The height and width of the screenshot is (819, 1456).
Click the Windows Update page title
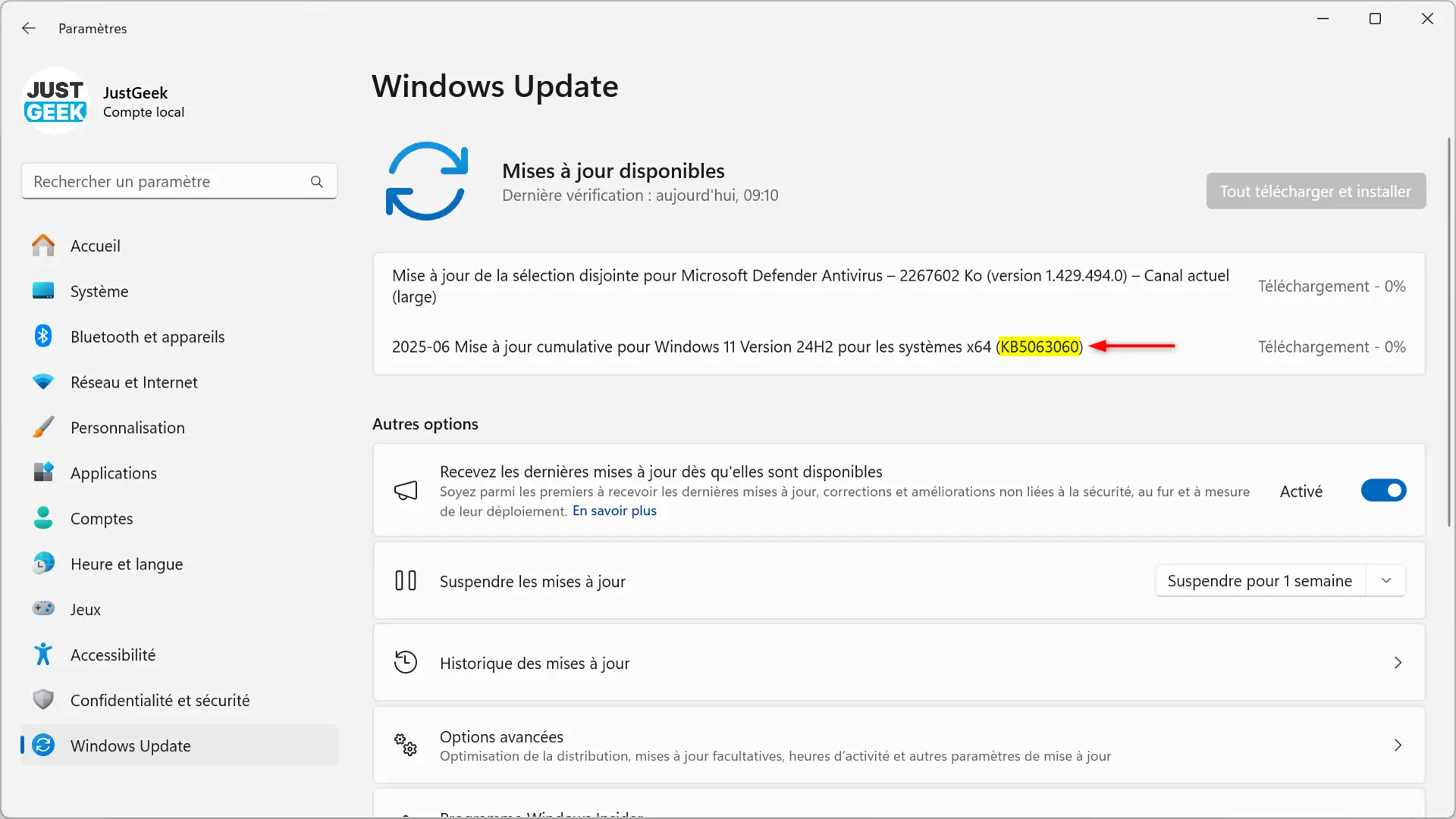494,86
